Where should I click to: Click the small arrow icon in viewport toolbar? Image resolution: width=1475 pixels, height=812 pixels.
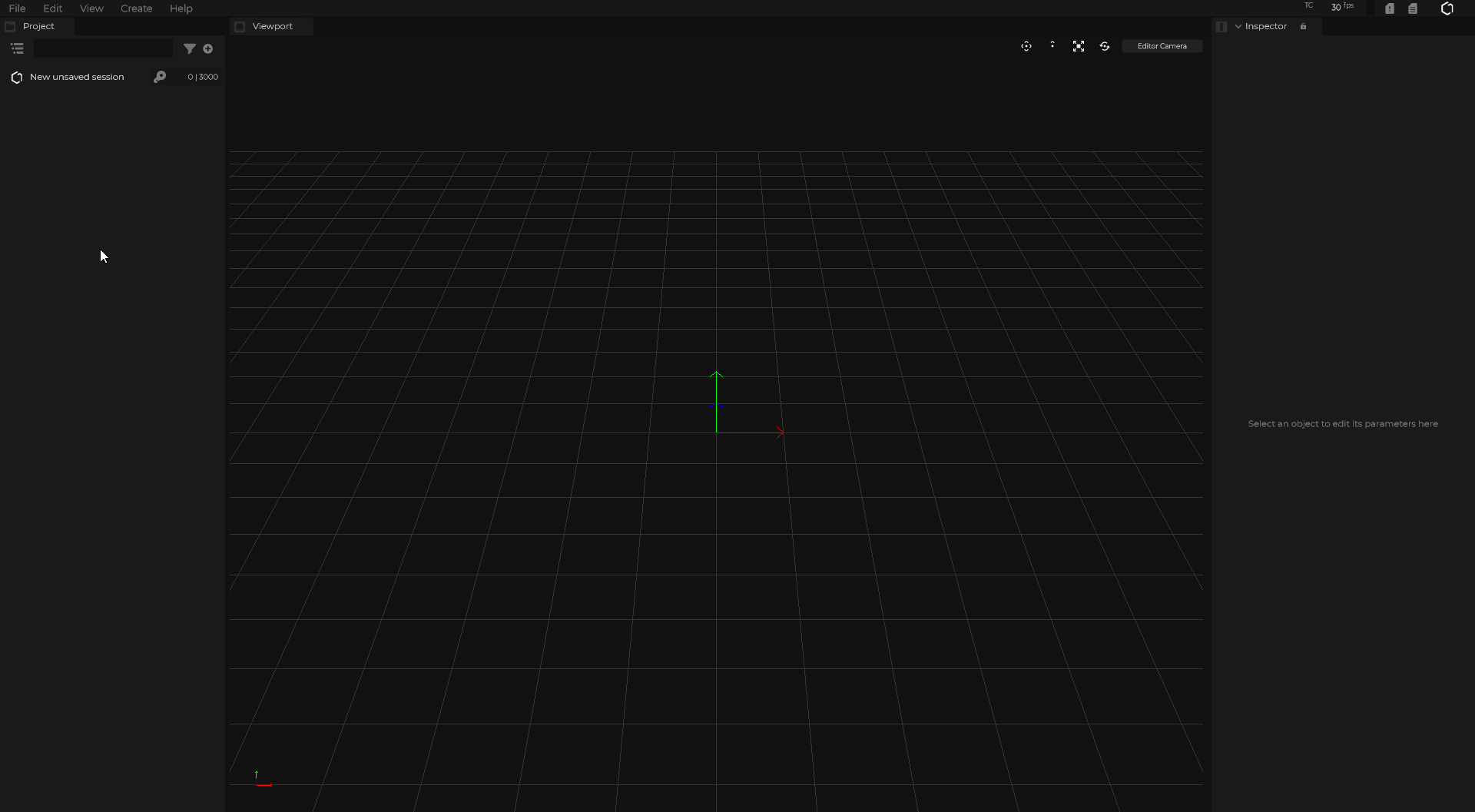tap(1052, 45)
